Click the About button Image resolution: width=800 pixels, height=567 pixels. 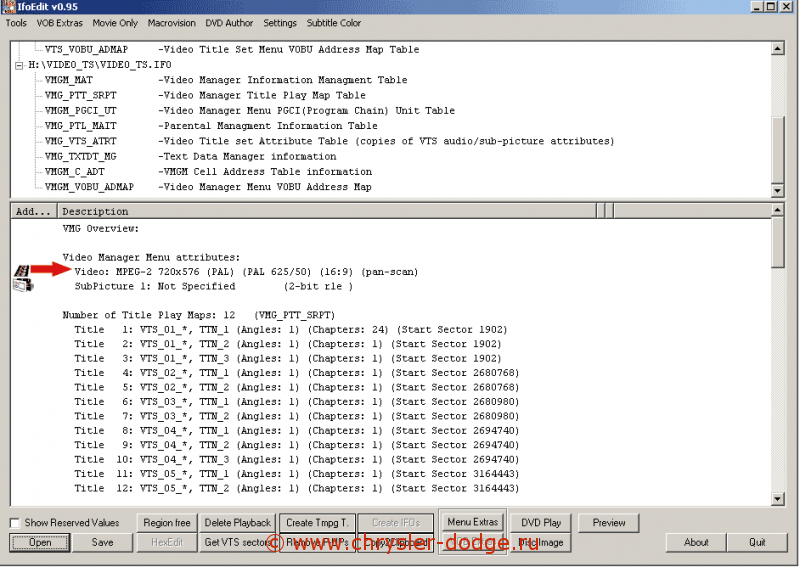696,543
